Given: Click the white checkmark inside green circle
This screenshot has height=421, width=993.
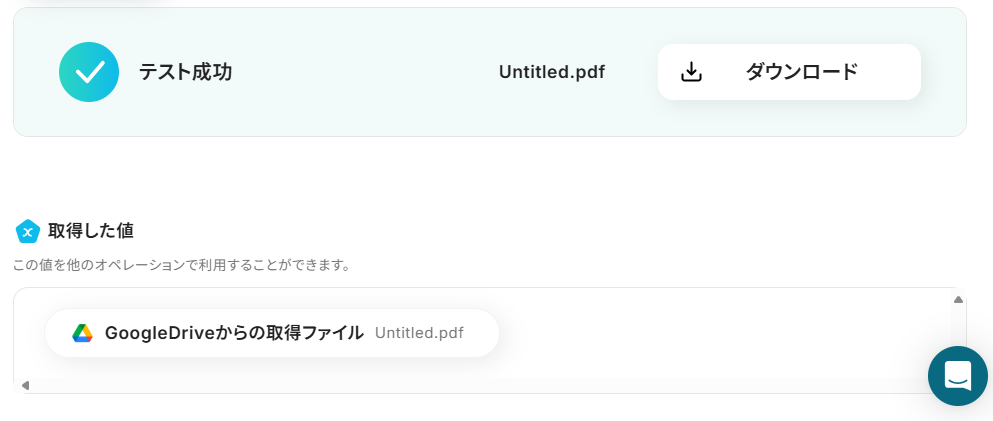Looking at the screenshot, I should tap(89, 72).
